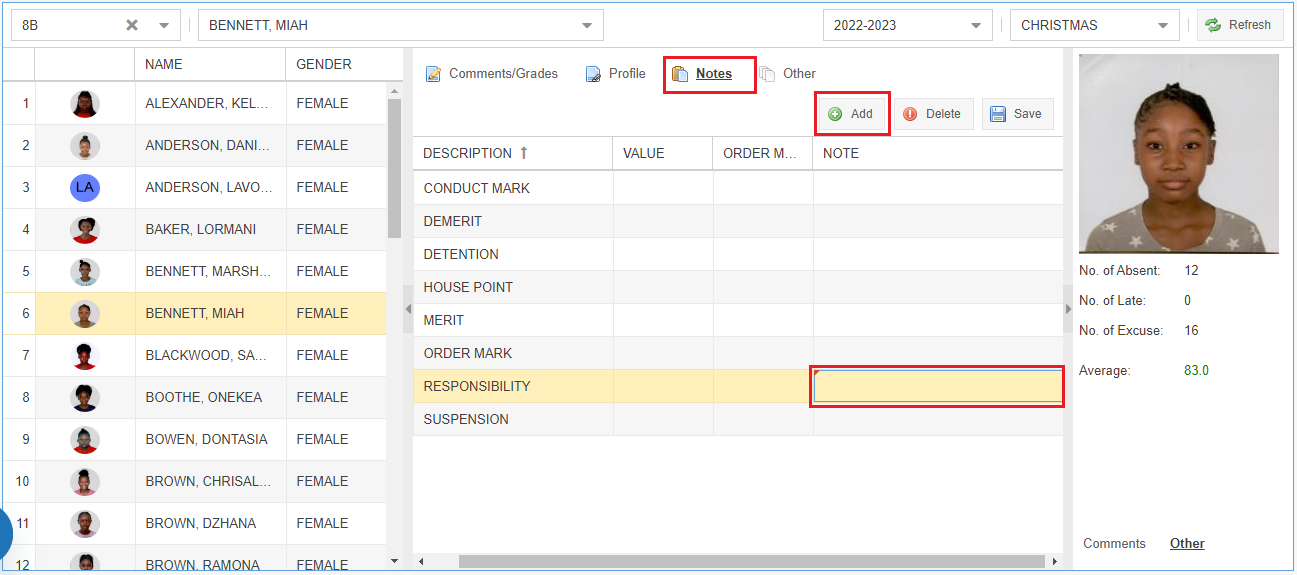The height and width of the screenshot is (575, 1297).
Task: Click avatar of BLACKWOOD, SA...
Action: click(x=85, y=356)
